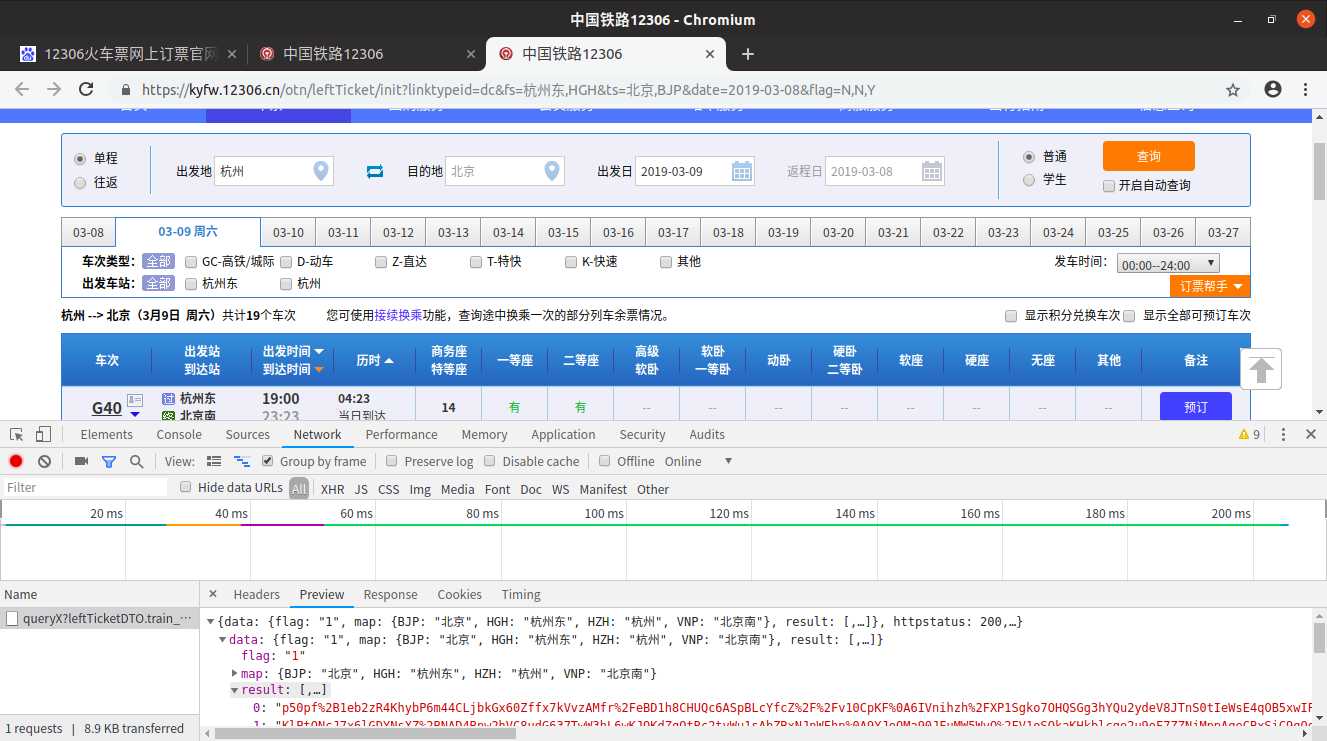Select the 学生 student ticket radio

(x=1029, y=180)
